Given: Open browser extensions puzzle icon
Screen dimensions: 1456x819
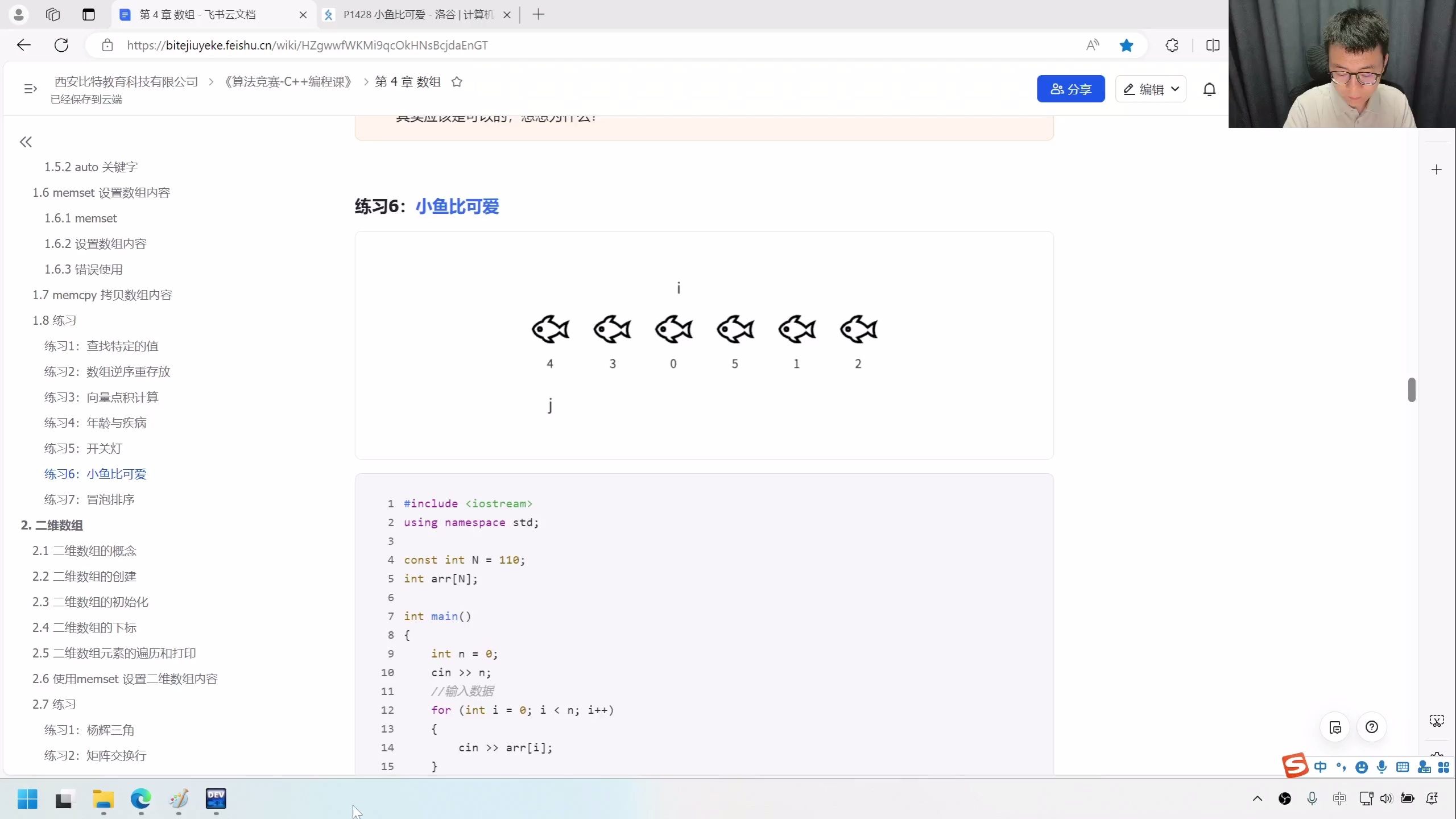Looking at the screenshot, I should [x=1172, y=45].
